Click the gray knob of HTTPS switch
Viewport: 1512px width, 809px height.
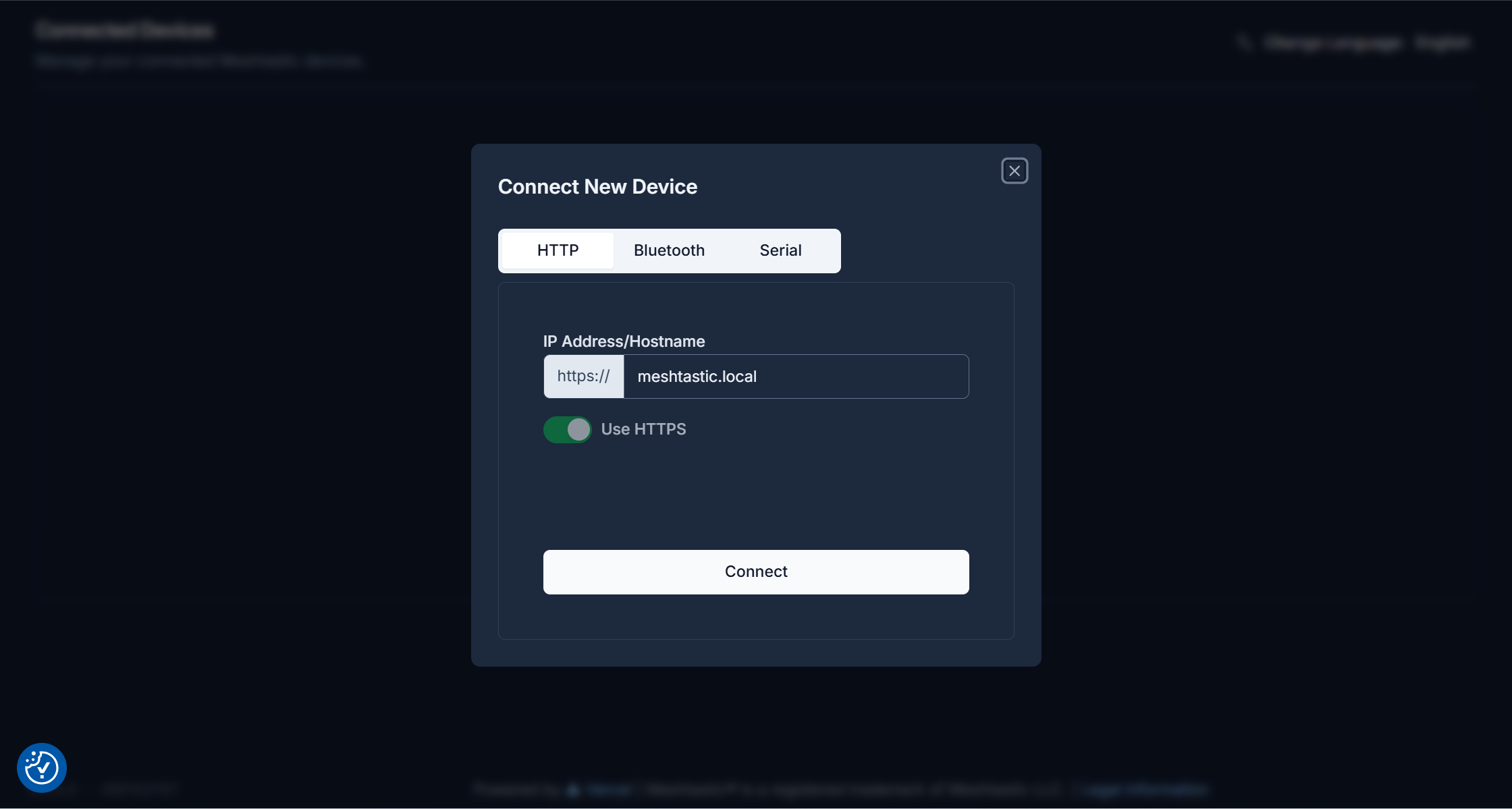point(578,429)
